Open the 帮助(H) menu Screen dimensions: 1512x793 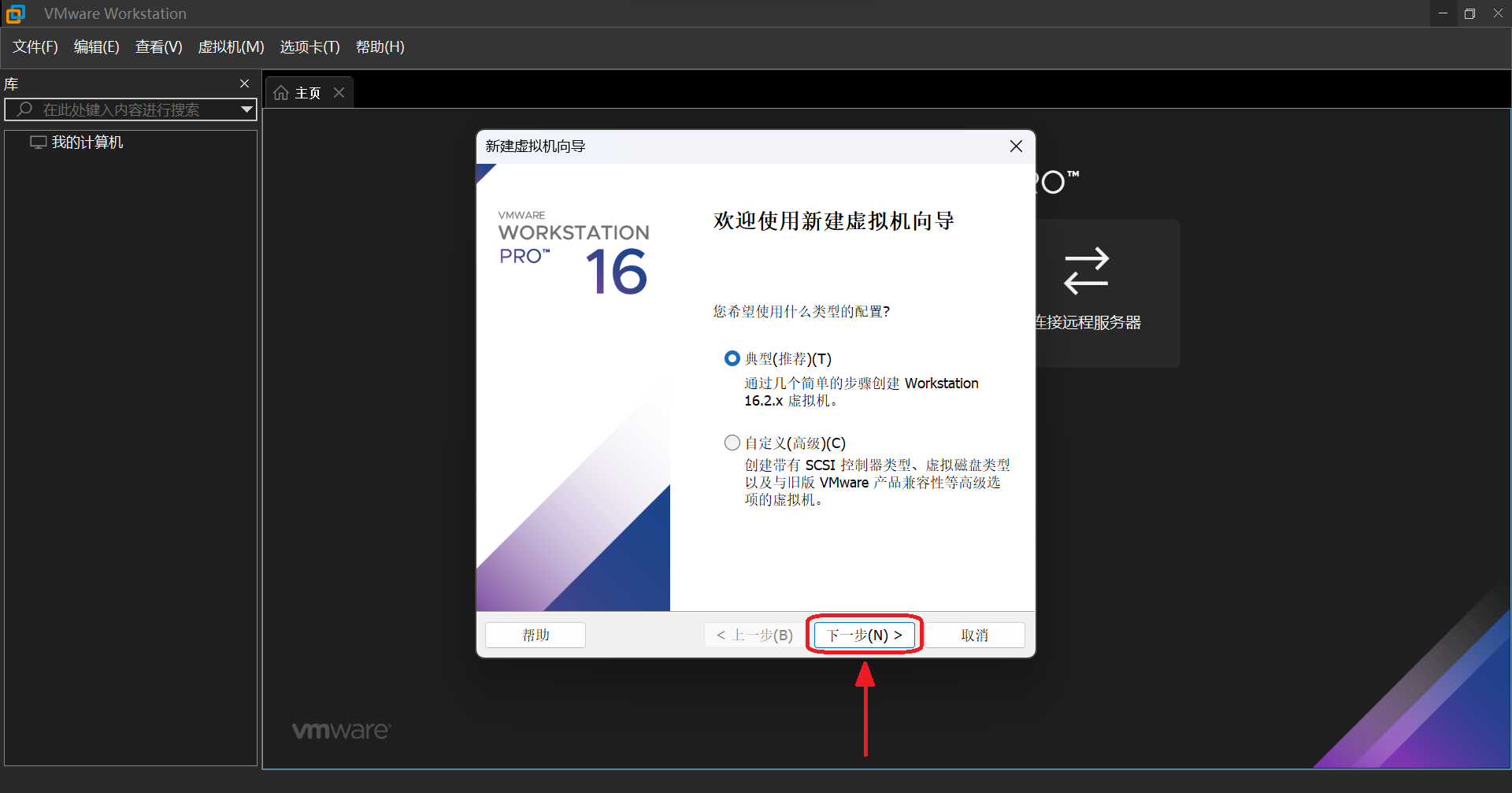coord(380,47)
